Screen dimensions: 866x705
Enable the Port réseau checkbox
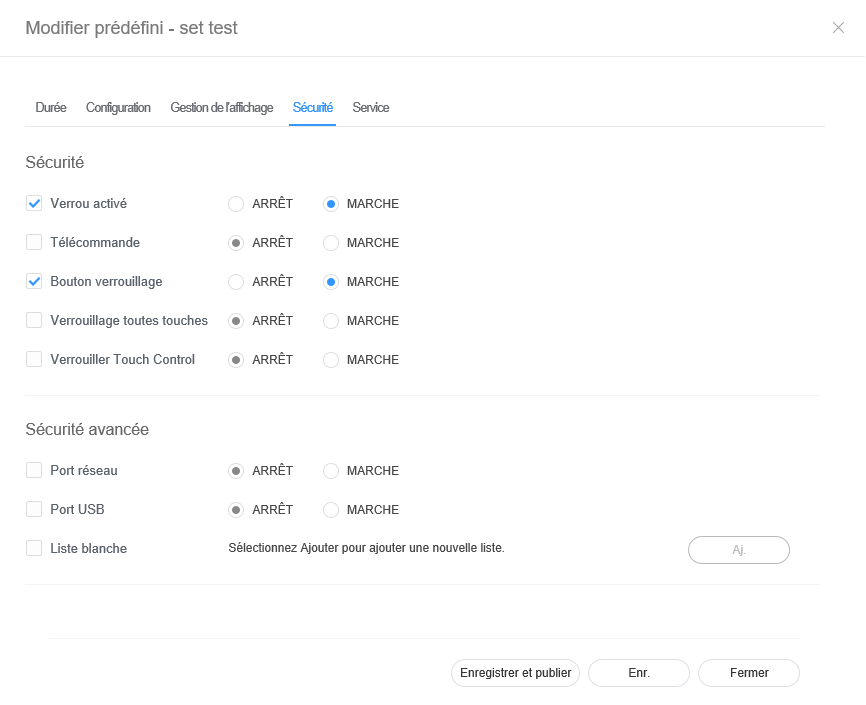[34, 471]
